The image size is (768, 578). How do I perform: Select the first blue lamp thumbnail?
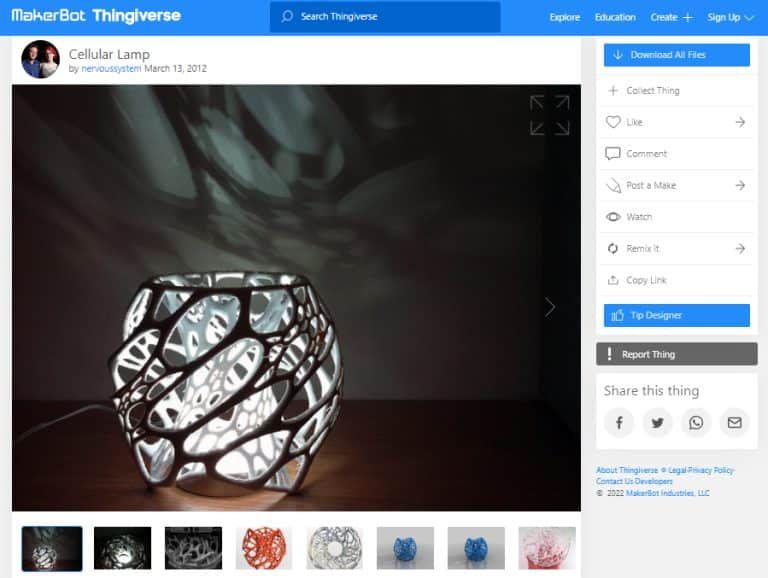pos(405,548)
